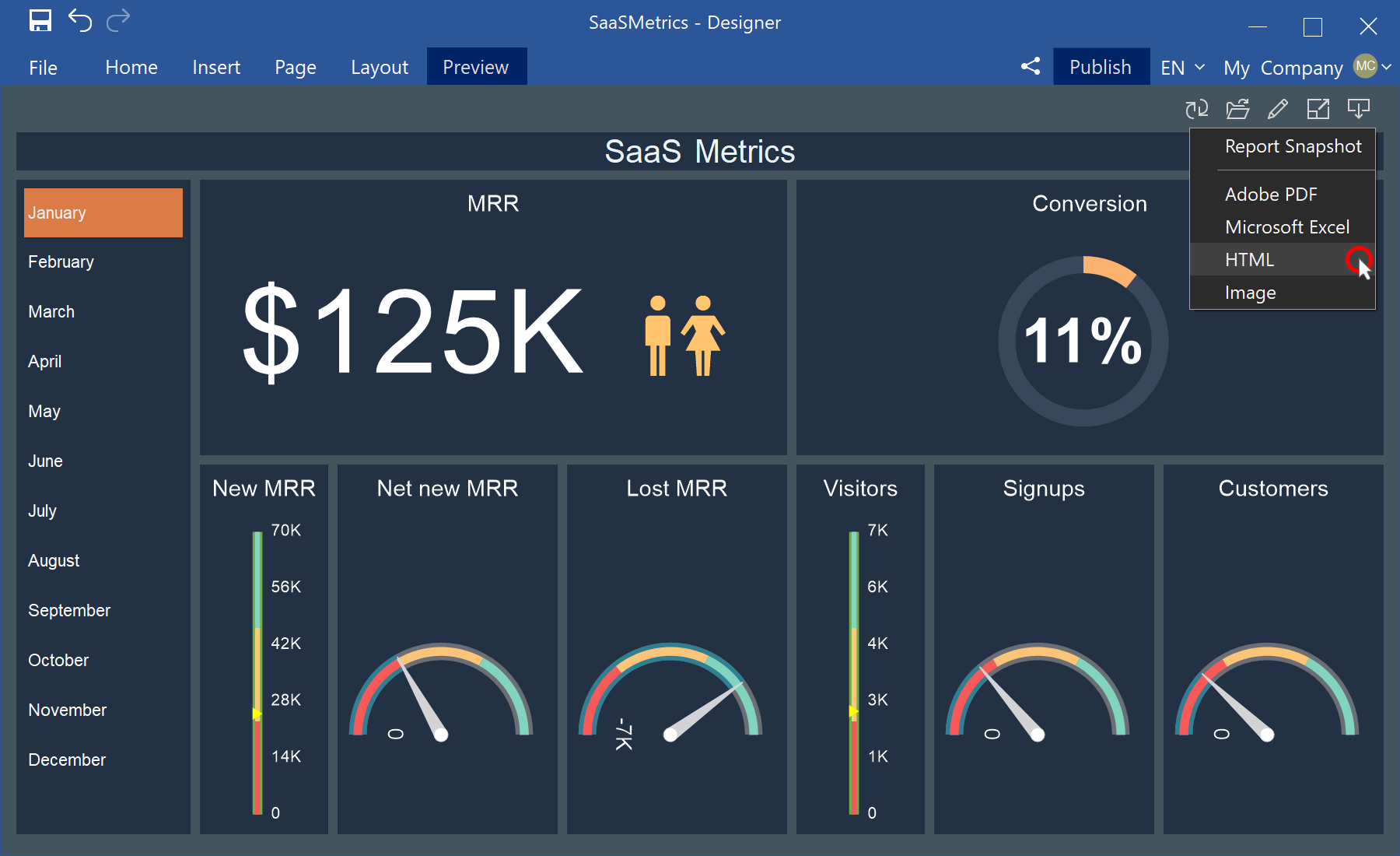1400x856 pixels.
Task: Switch to the Insert tab
Action: (216, 68)
